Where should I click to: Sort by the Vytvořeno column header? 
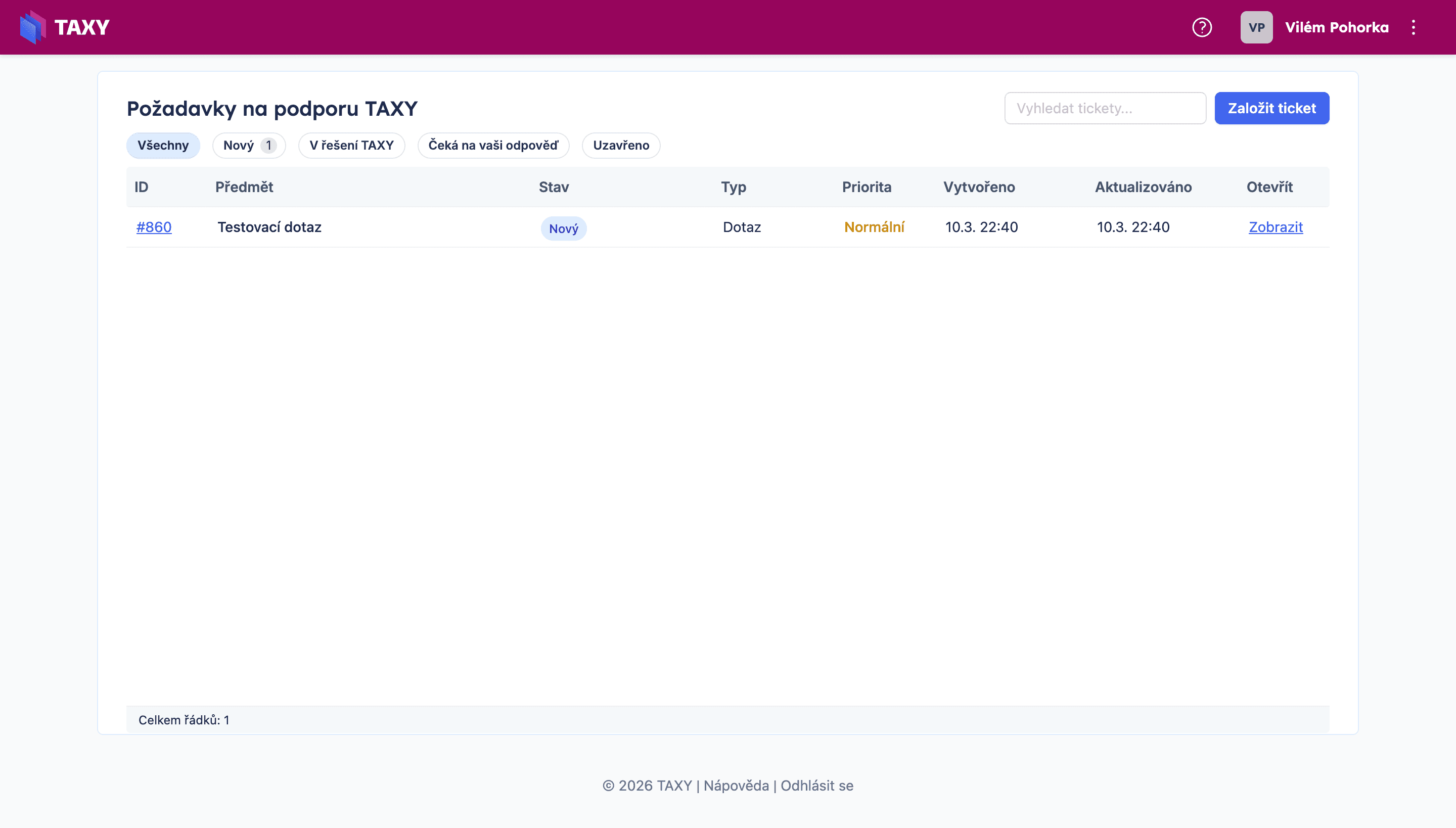pos(979,187)
